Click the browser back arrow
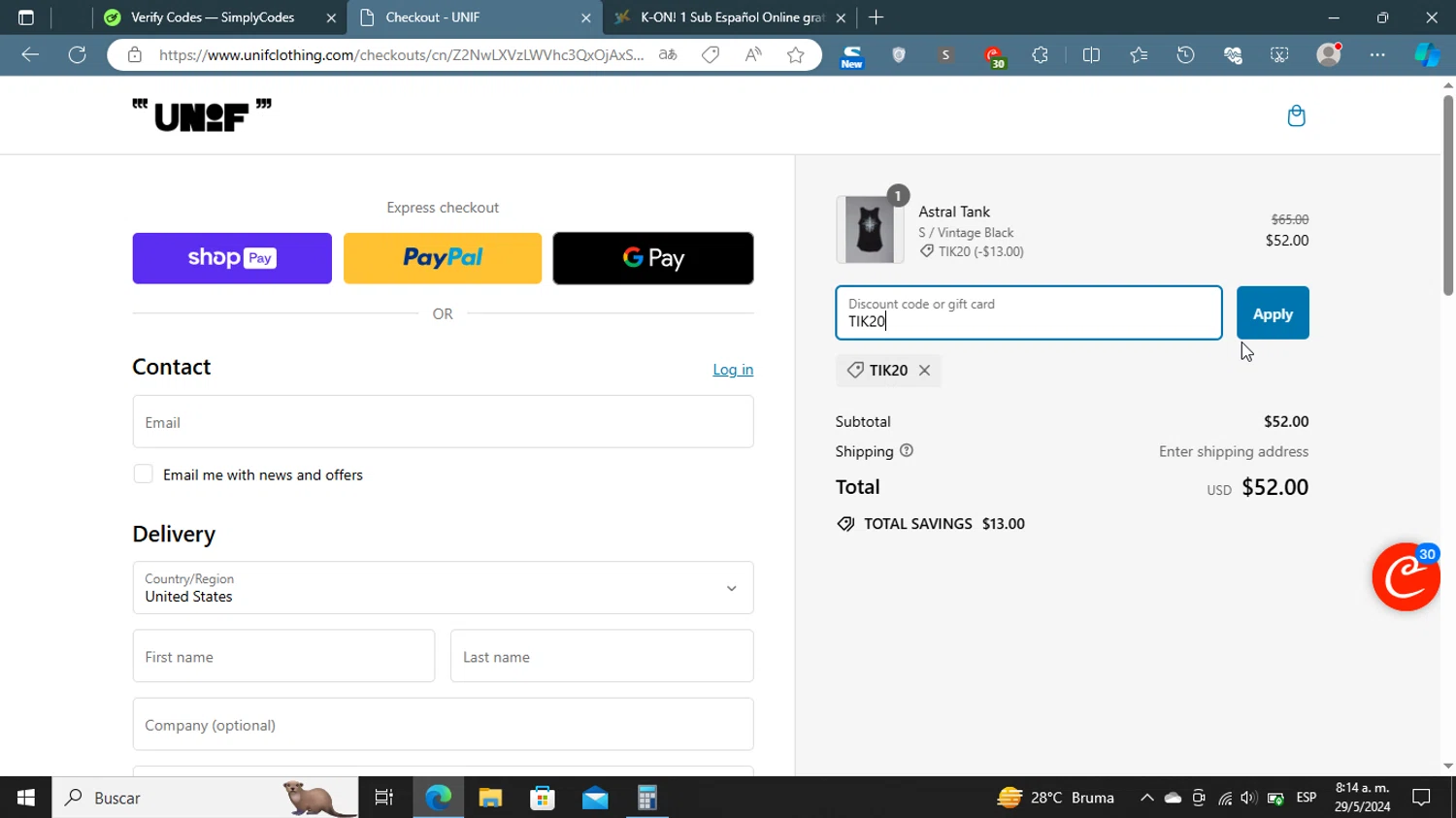The height and width of the screenshot is (818, 1456). [x=30, y=55]
